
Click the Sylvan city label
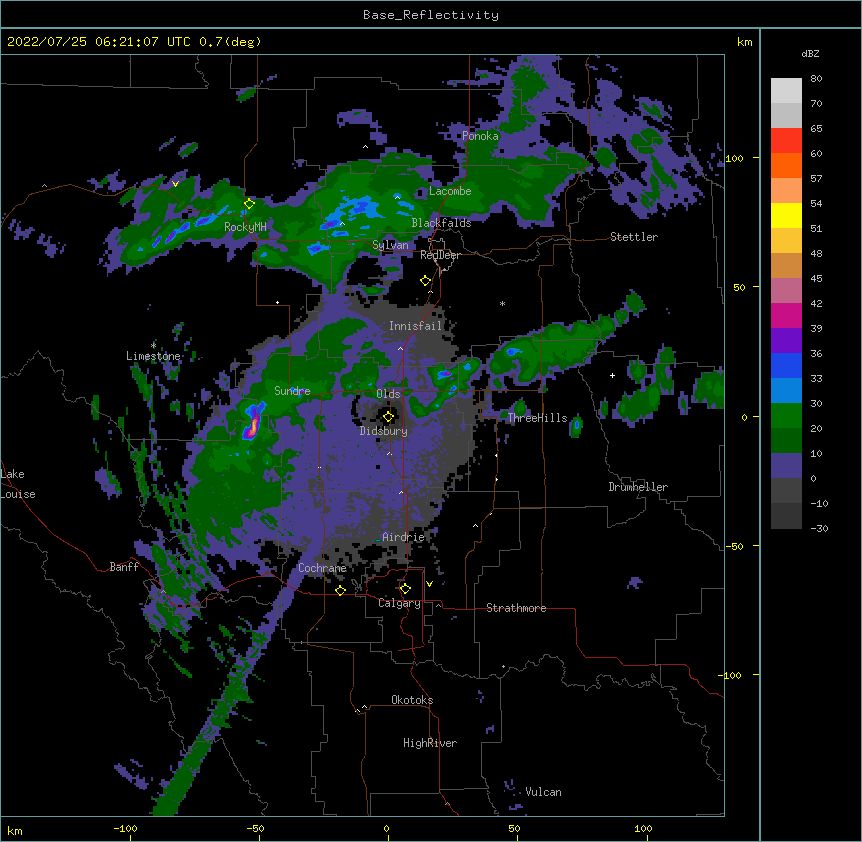390,245
